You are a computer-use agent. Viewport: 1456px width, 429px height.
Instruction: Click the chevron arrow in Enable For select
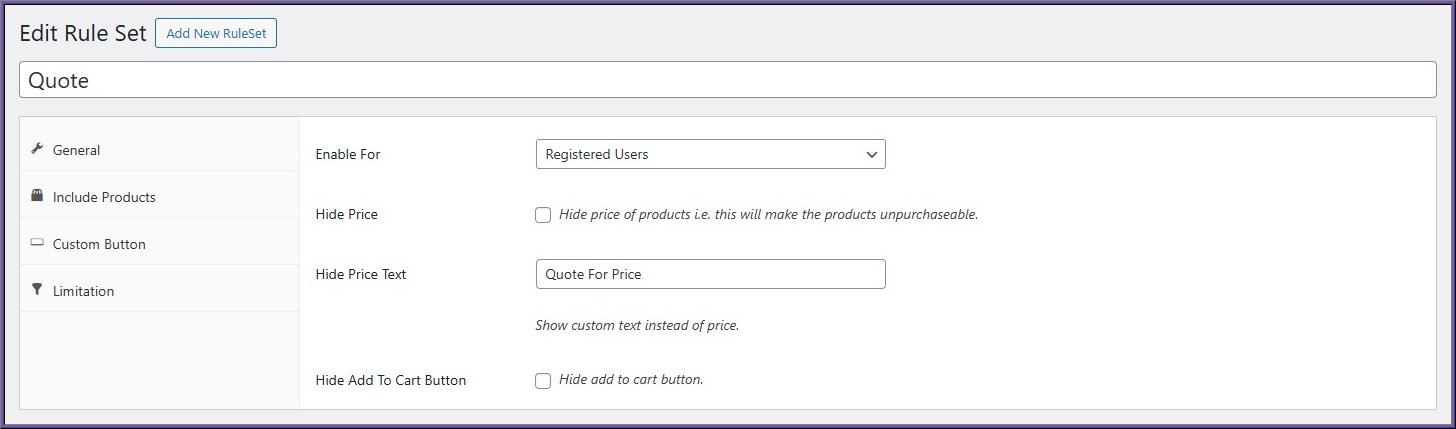pos(871,154)
